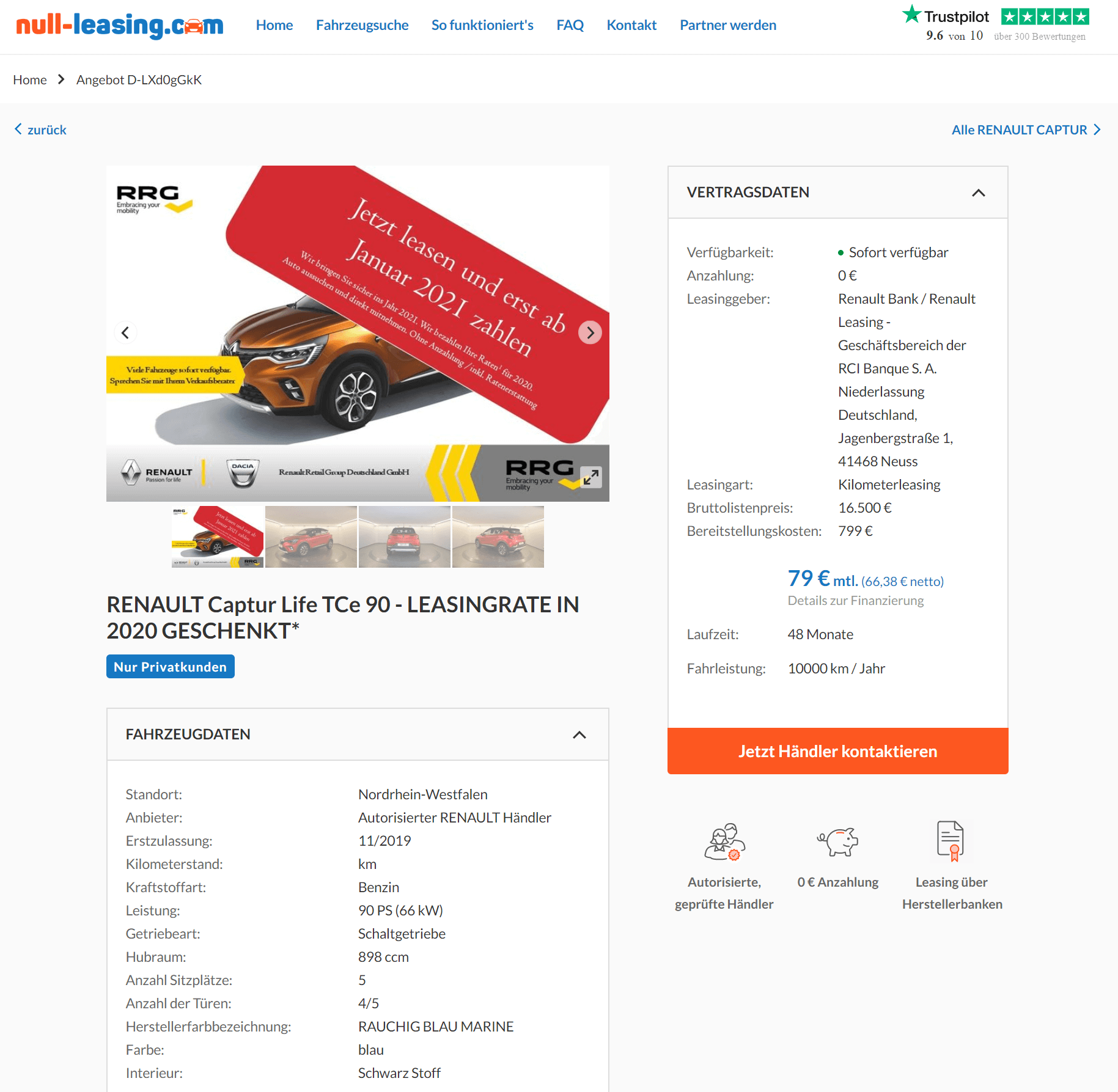Collapse the Vertragsdaten panel
This screenshot has height=1092, width=1118.
[978, 192]
